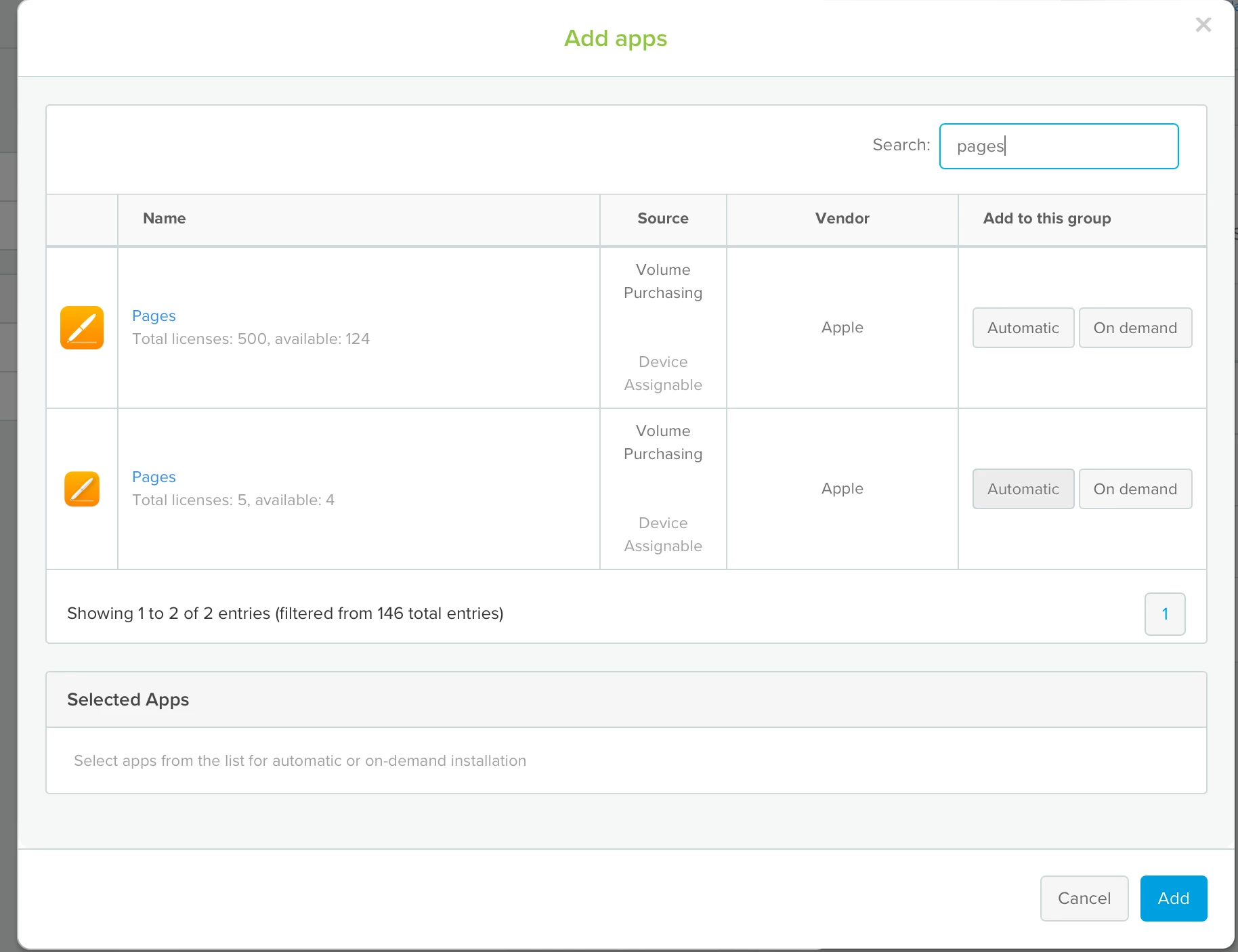Click the Pages app icon with 500 licenses
The image size is (1238, 952).
pyautogui.click(x=82, y=328)
